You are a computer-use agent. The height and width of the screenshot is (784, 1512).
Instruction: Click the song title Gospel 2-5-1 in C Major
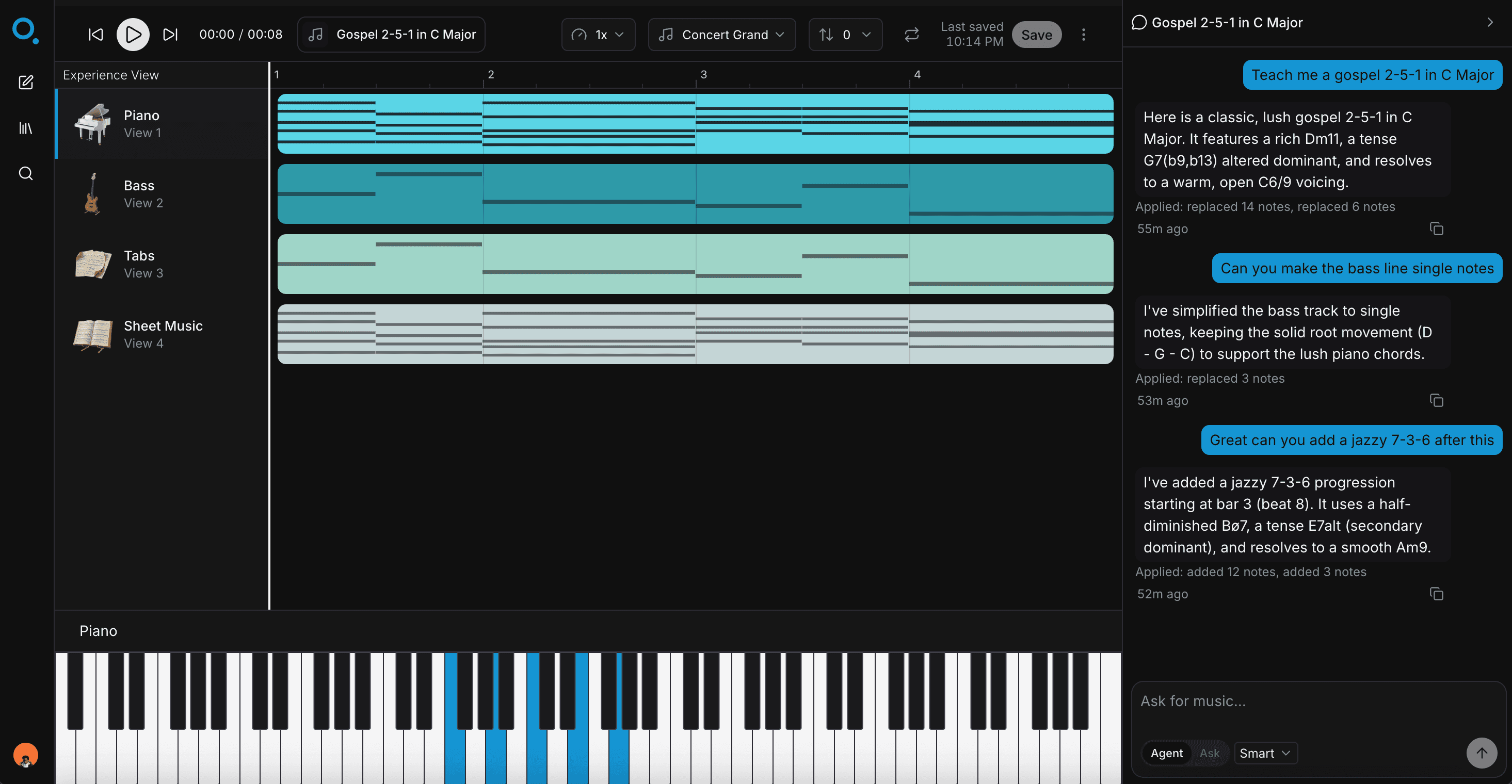392,35
